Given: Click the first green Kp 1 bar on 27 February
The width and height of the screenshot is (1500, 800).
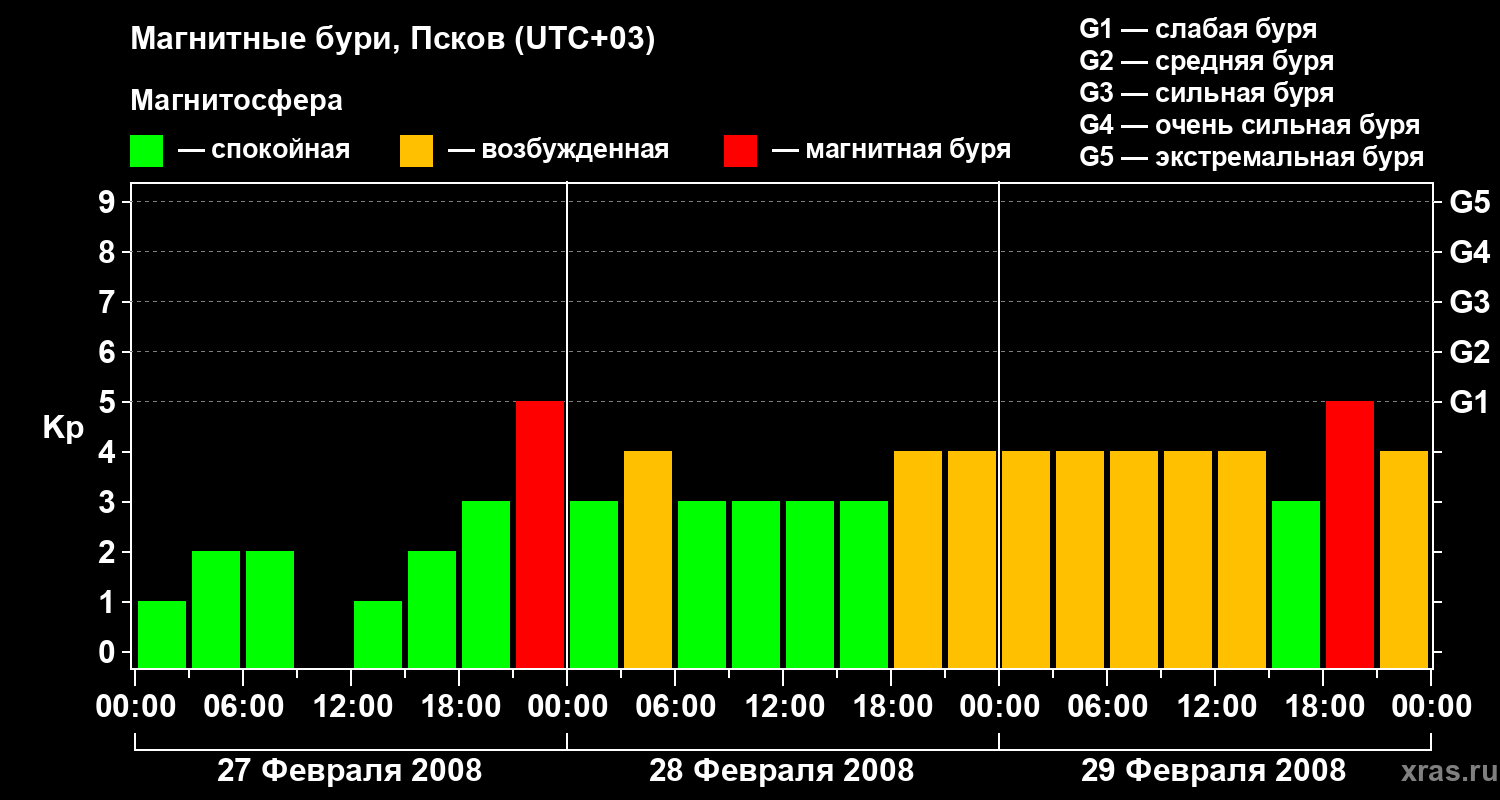Looking at the screenshot, I should pos(162,634).
